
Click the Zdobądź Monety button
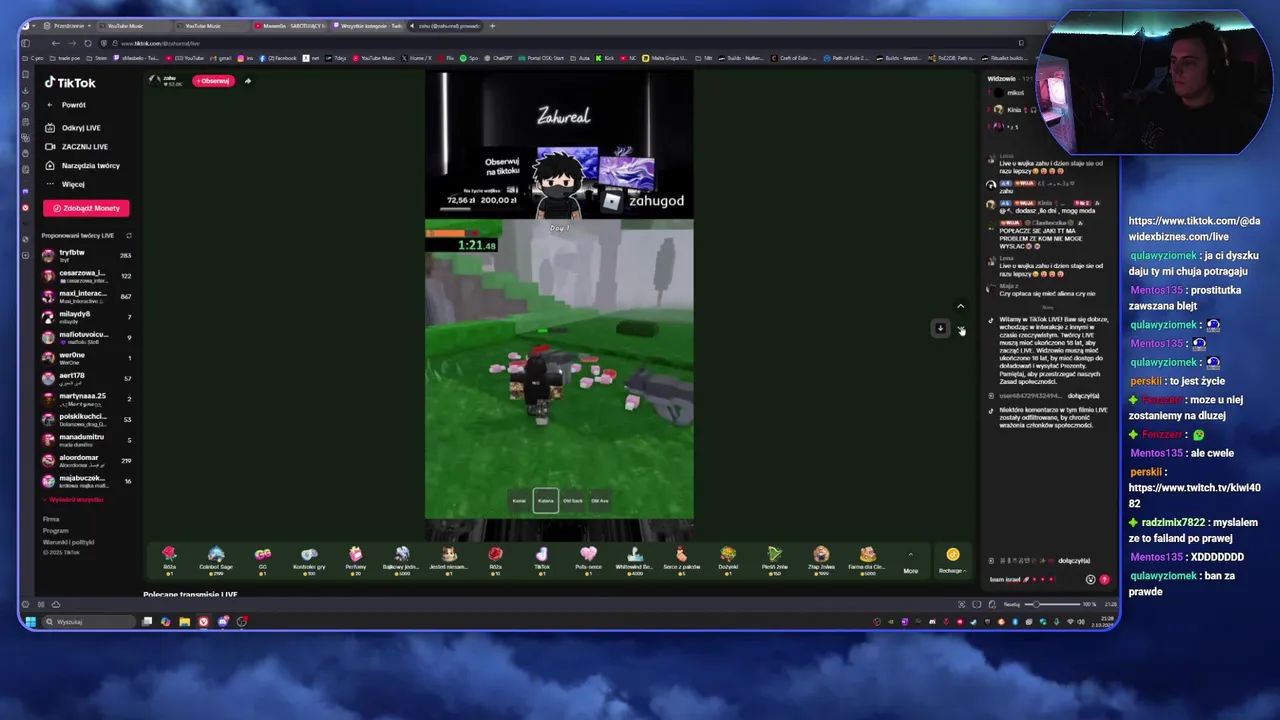pyautogui.click(x=86, y=208)
